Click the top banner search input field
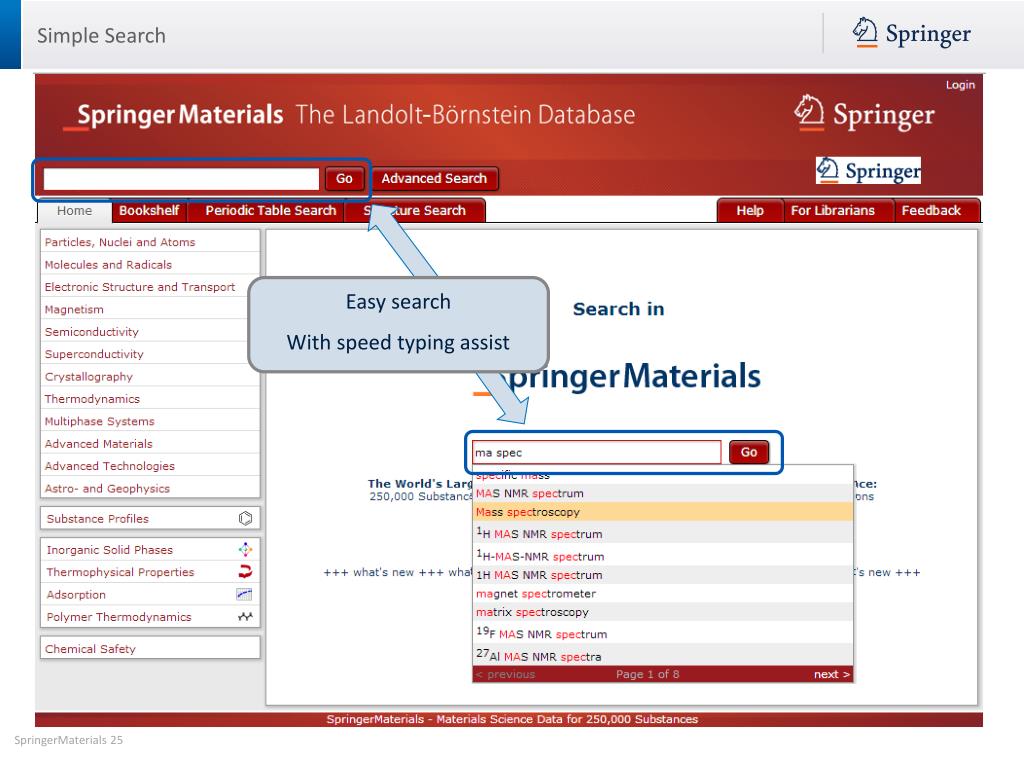Viewport: 1024px width, 768px height. pyautogui.click(x=181, y=179)
